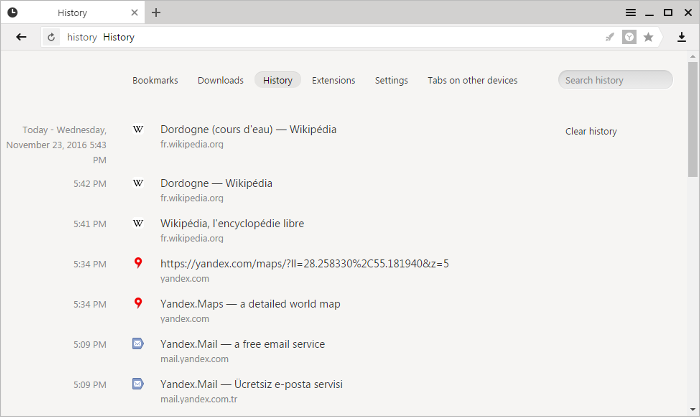Click the 5:41 PM timestamp

point(90,224)
